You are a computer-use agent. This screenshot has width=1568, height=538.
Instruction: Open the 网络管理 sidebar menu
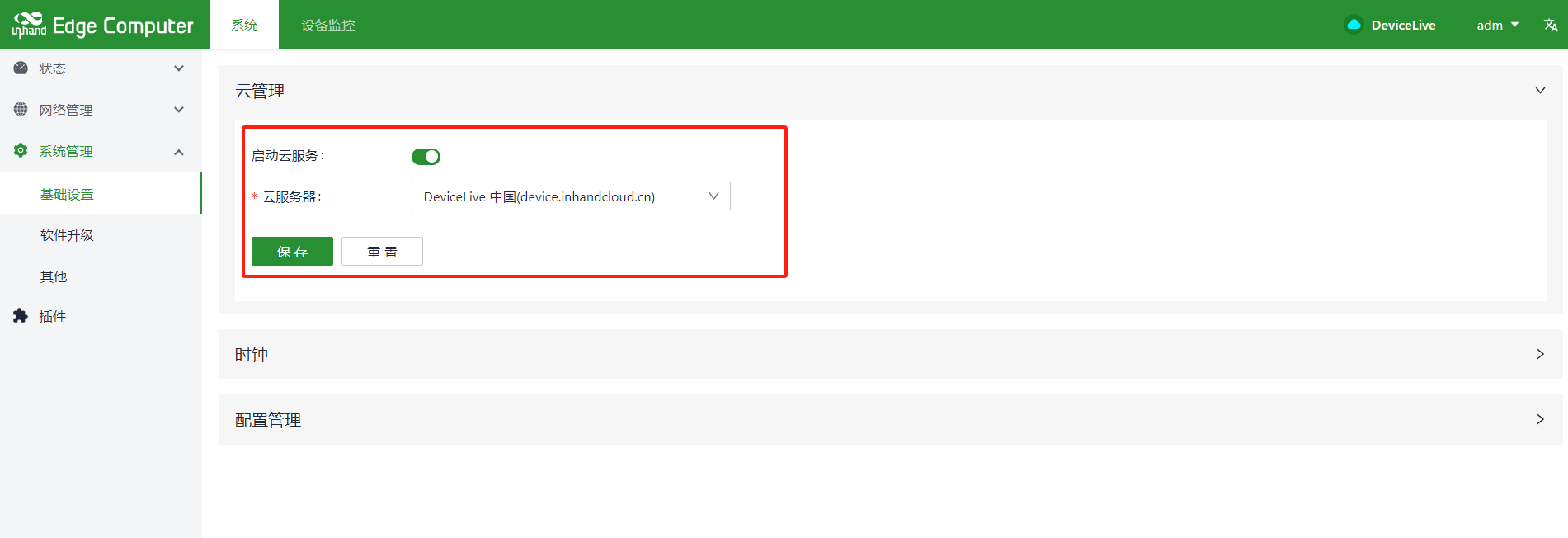101,110
